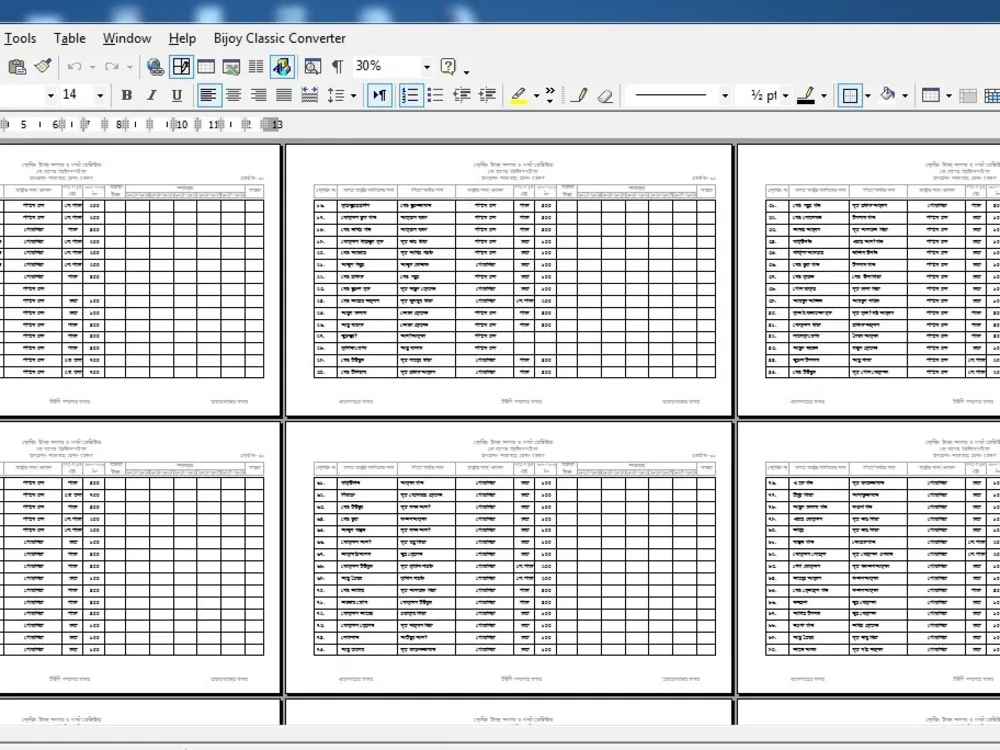Expand the Undo history dropdown
Image resolution: width=1000 pixels, height=750 pixels.
[92, 67]
